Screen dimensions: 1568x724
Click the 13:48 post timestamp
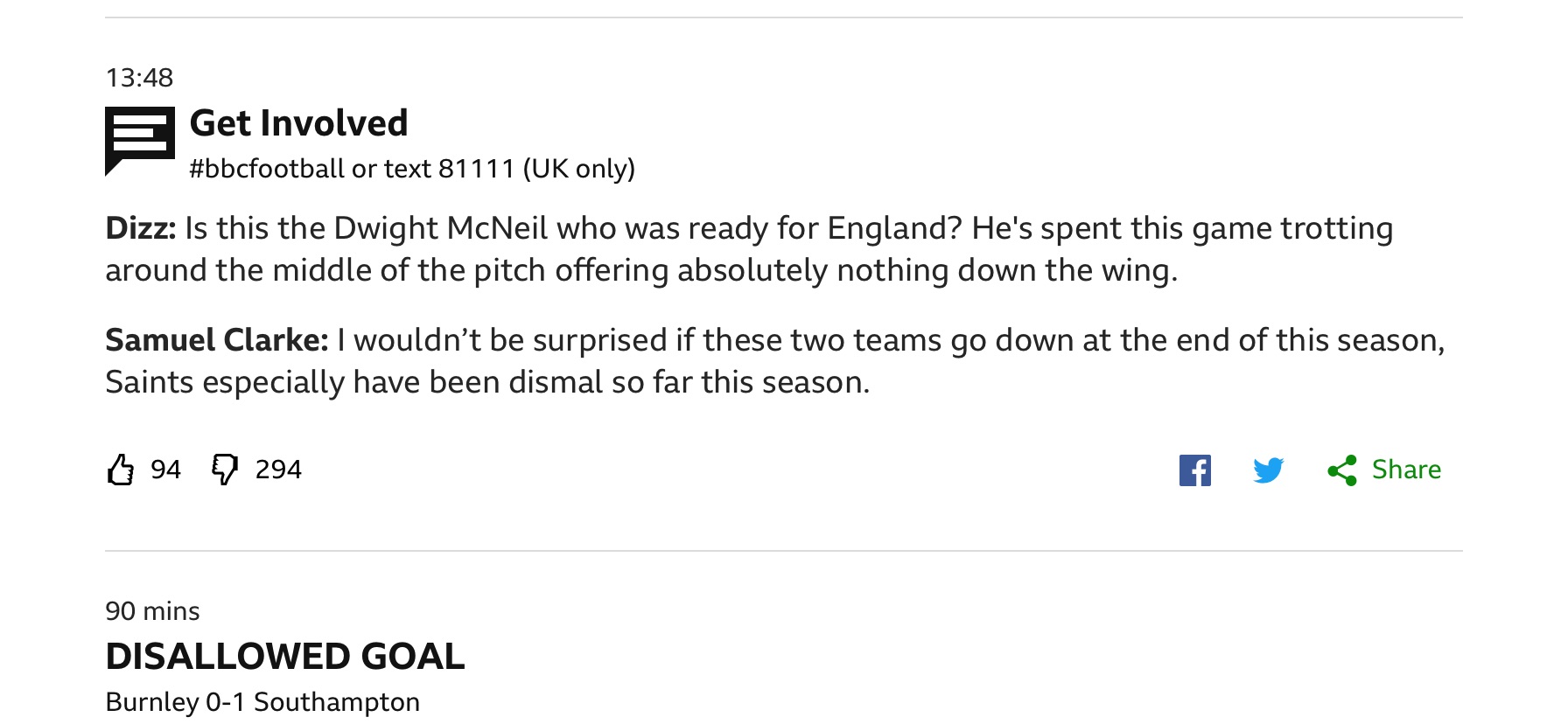click(139, 78)
